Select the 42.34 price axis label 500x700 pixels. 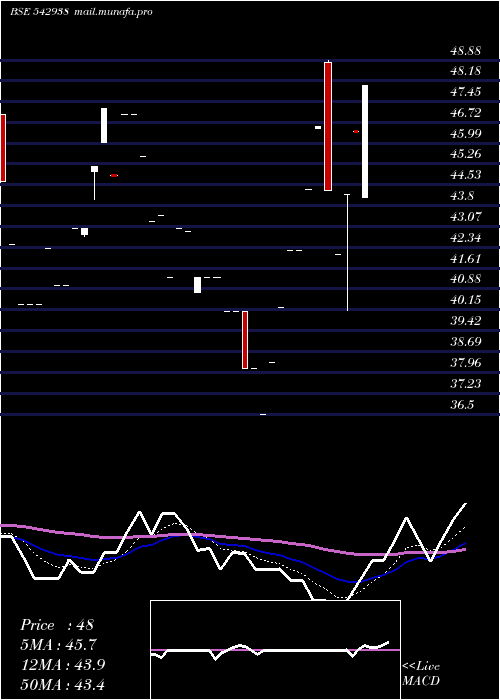(466, 238)
